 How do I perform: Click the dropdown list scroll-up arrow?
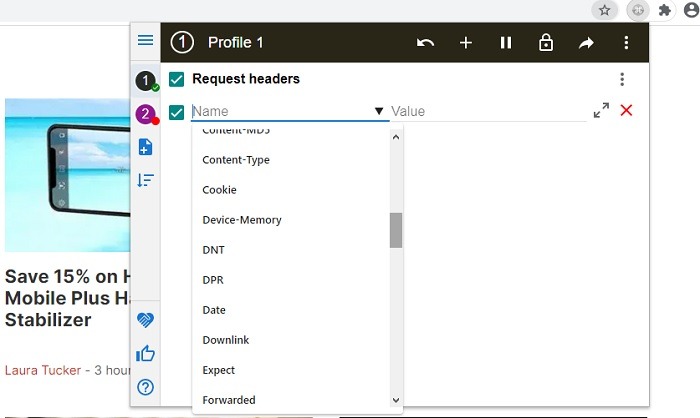tap(396, 137)
